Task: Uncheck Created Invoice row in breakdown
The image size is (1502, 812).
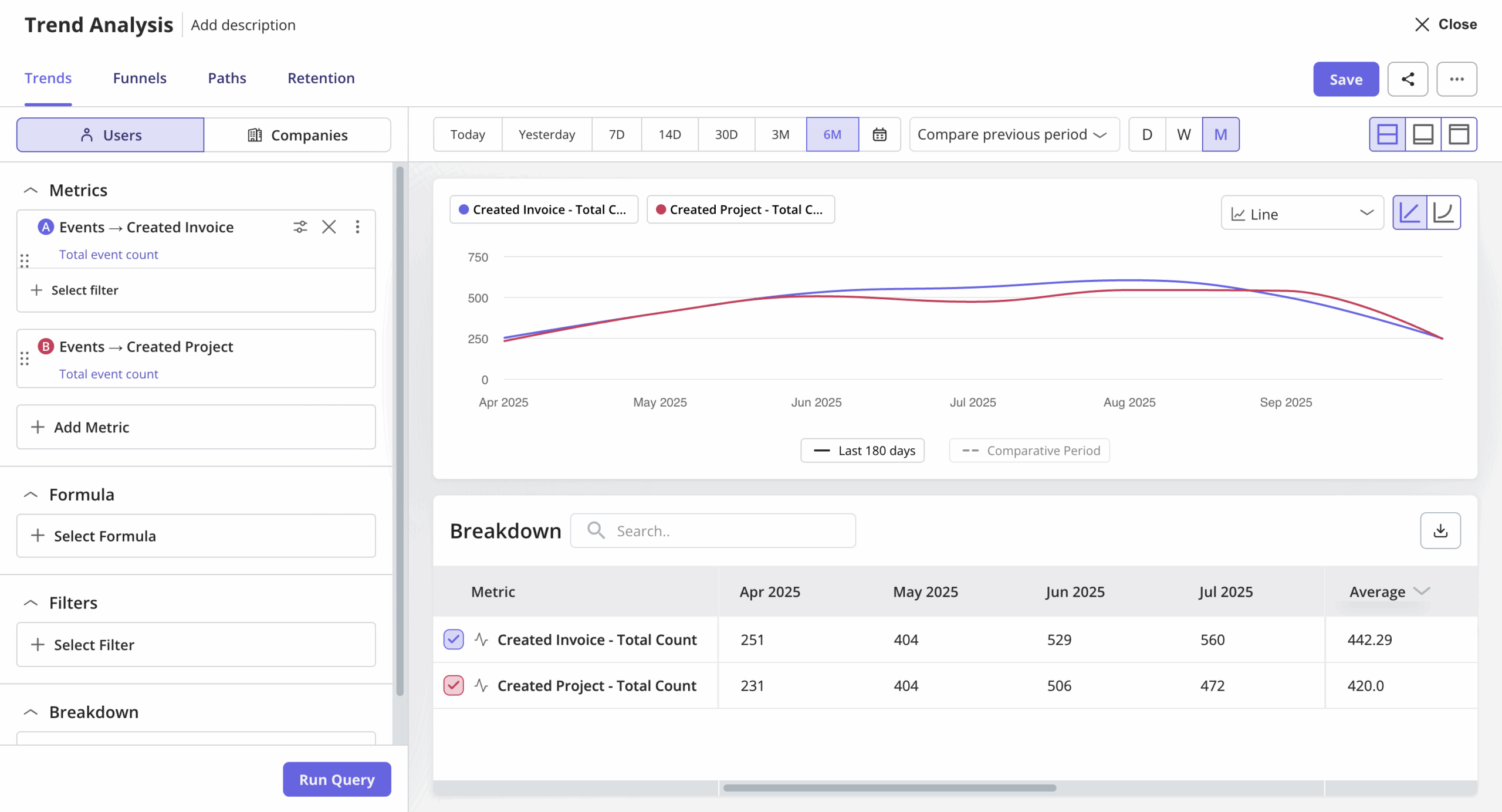Action: [453, 639]
